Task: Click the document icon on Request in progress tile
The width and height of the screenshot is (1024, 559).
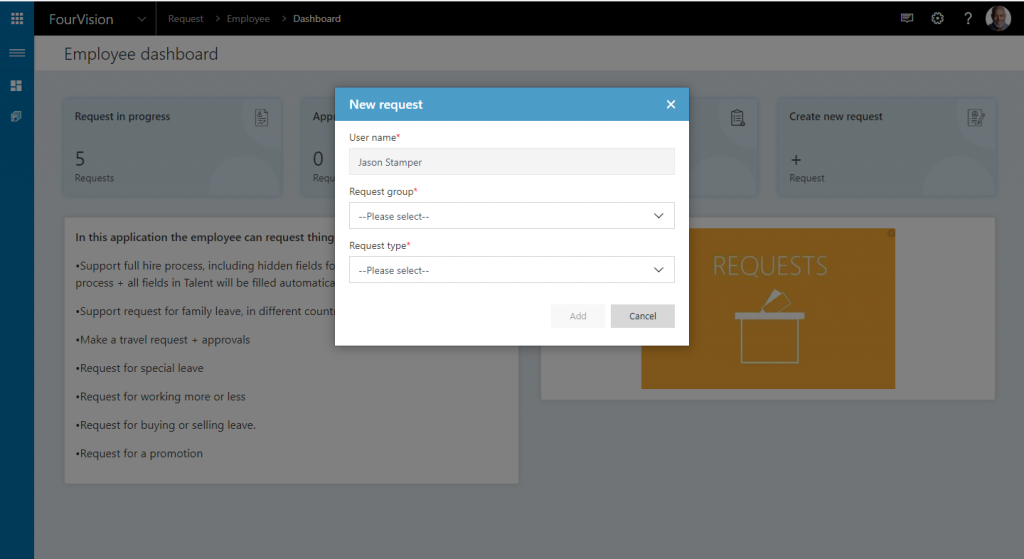Action: pos(261,118)
